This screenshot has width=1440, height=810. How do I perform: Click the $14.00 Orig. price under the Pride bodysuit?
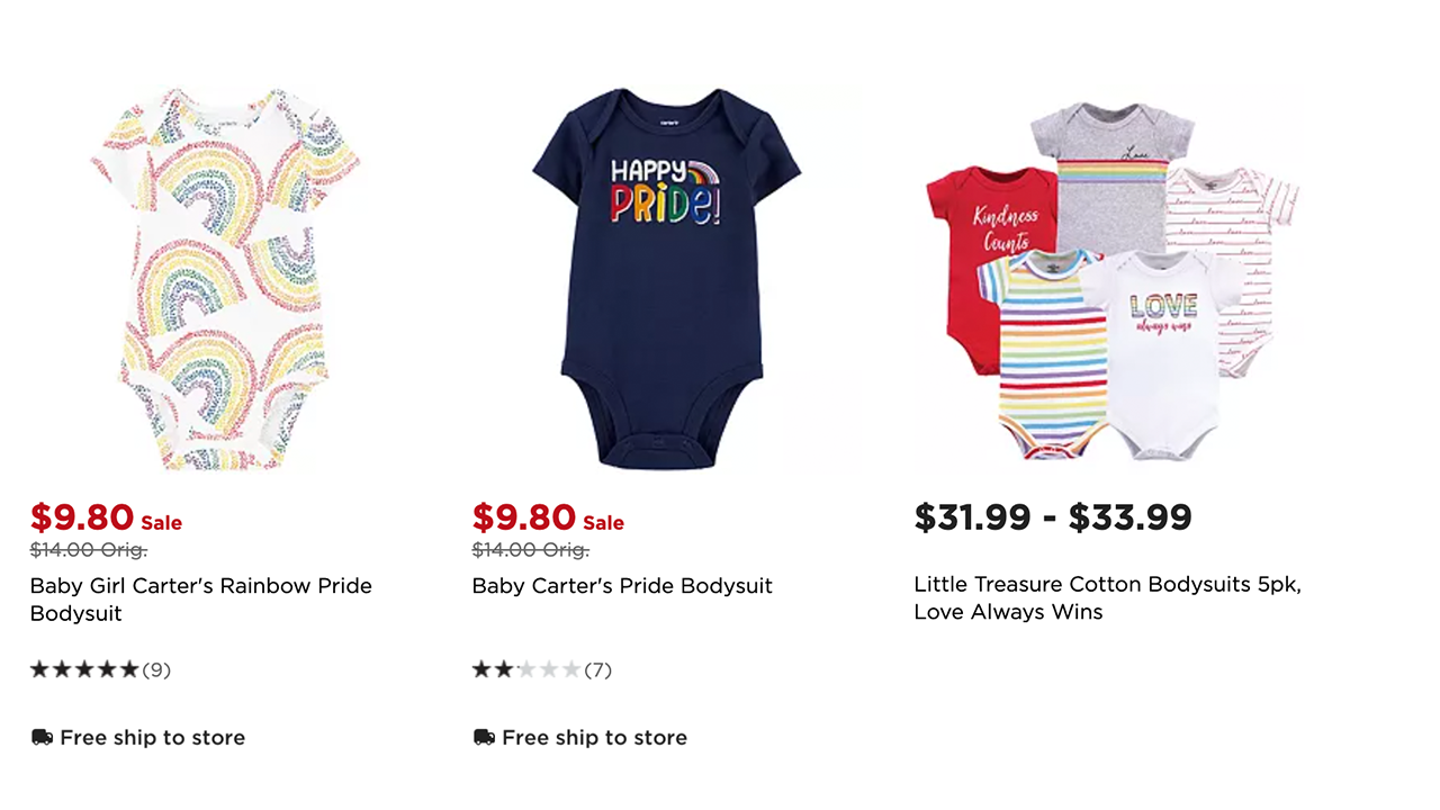click(530, 550)
